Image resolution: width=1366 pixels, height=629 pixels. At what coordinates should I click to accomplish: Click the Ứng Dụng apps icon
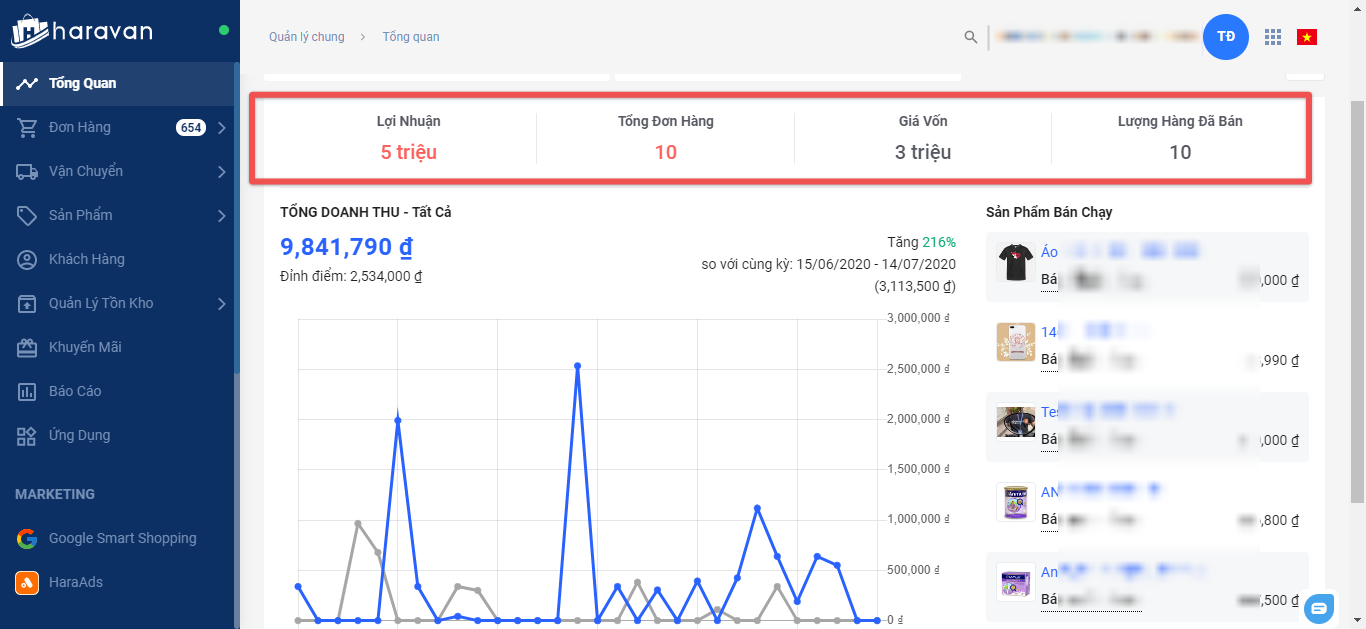27,436
